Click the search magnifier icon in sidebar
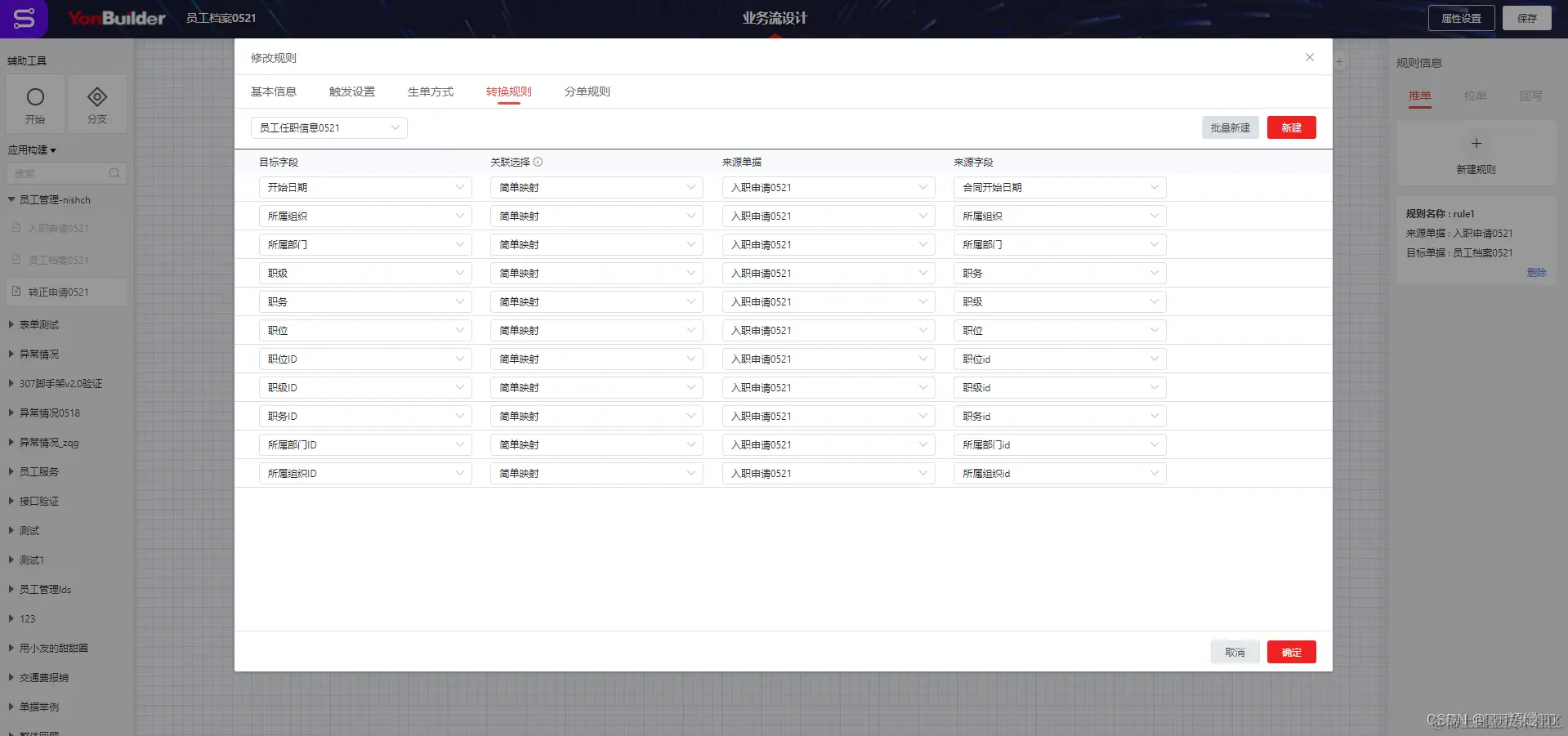The height and width of the screenshot is (736, 1568). coord(114,173)
